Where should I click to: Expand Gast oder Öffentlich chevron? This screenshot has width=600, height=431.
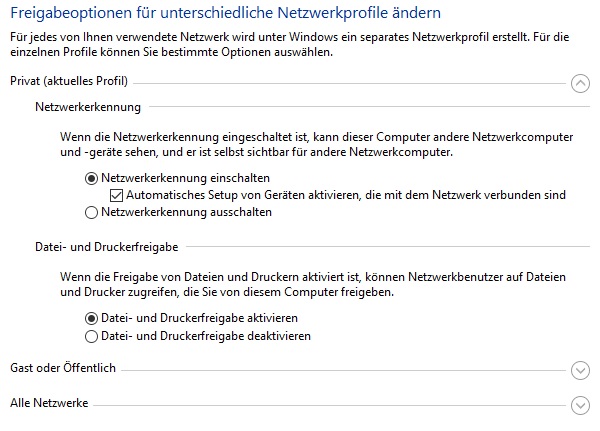(x=580, y=371)
